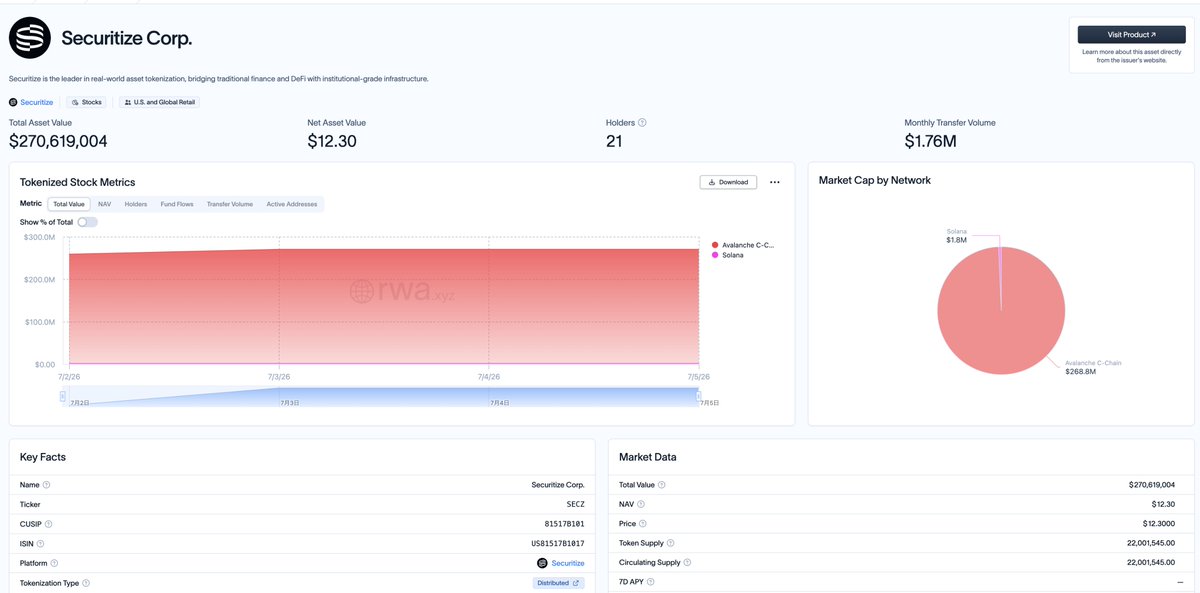Screen dimensions: 1200x593
Task: Open the Visit Product button
Action: (1131, 34)
